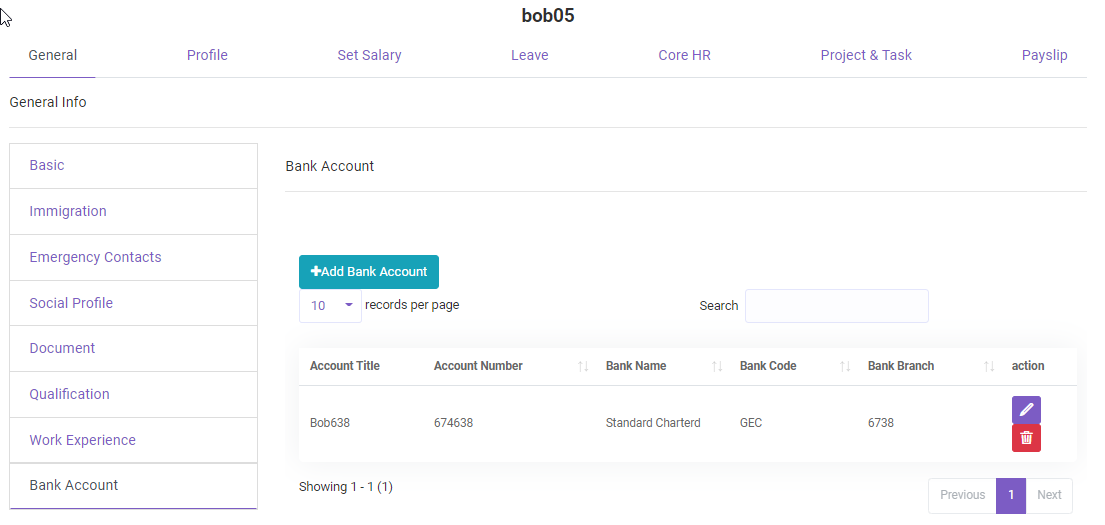The width and height of the screenshot is (1105, 525).
Task: Sort by Bank Code column arrows
Action: click(x=845, y=367)
